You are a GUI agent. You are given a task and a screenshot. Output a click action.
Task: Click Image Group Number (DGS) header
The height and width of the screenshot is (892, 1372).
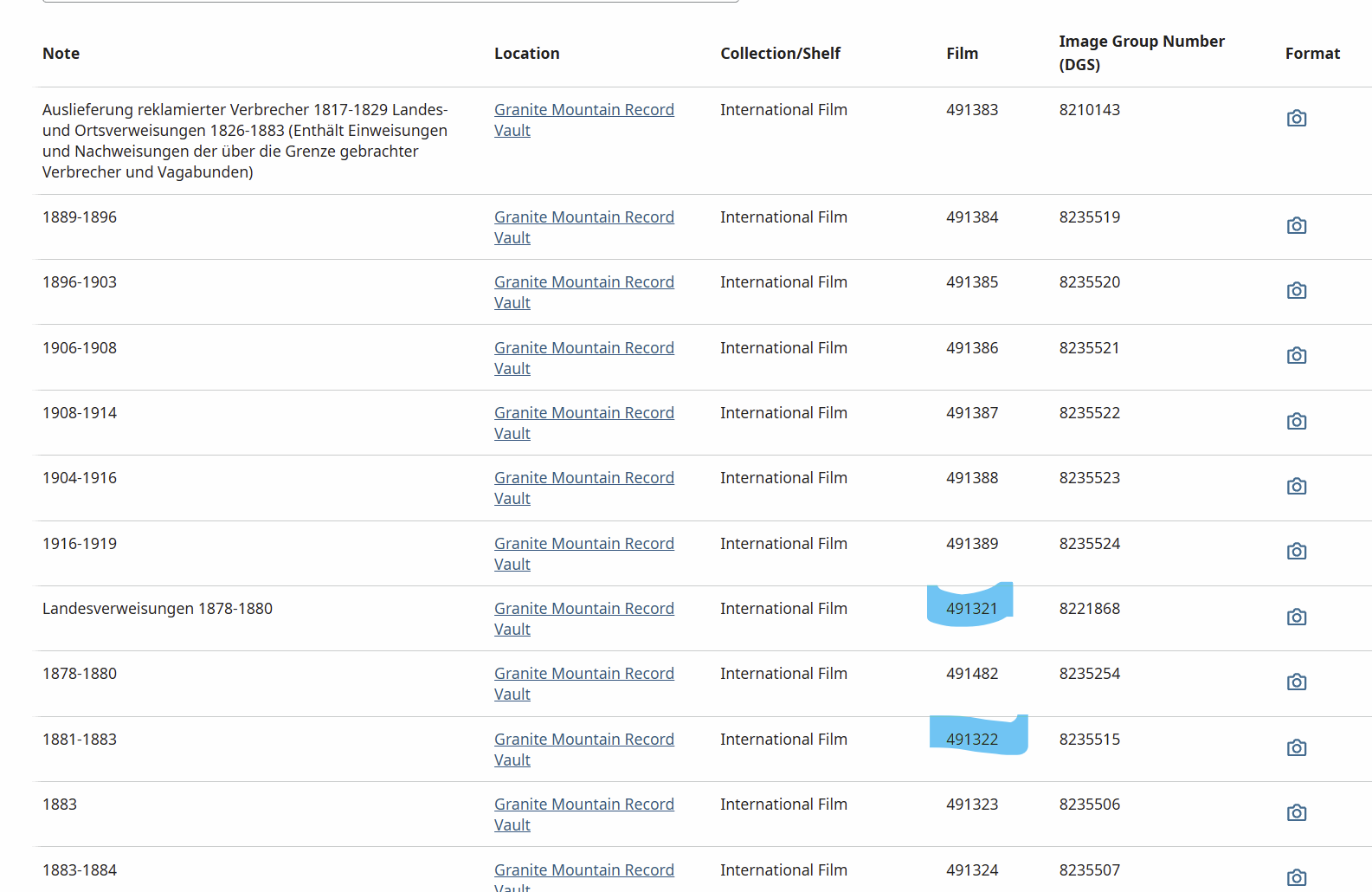1141,53
